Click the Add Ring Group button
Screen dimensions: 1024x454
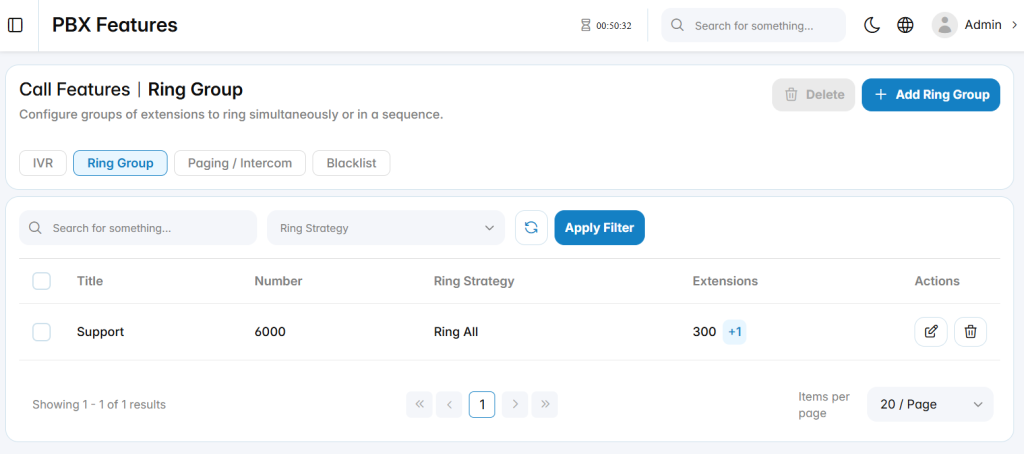(x=931, y=95)
